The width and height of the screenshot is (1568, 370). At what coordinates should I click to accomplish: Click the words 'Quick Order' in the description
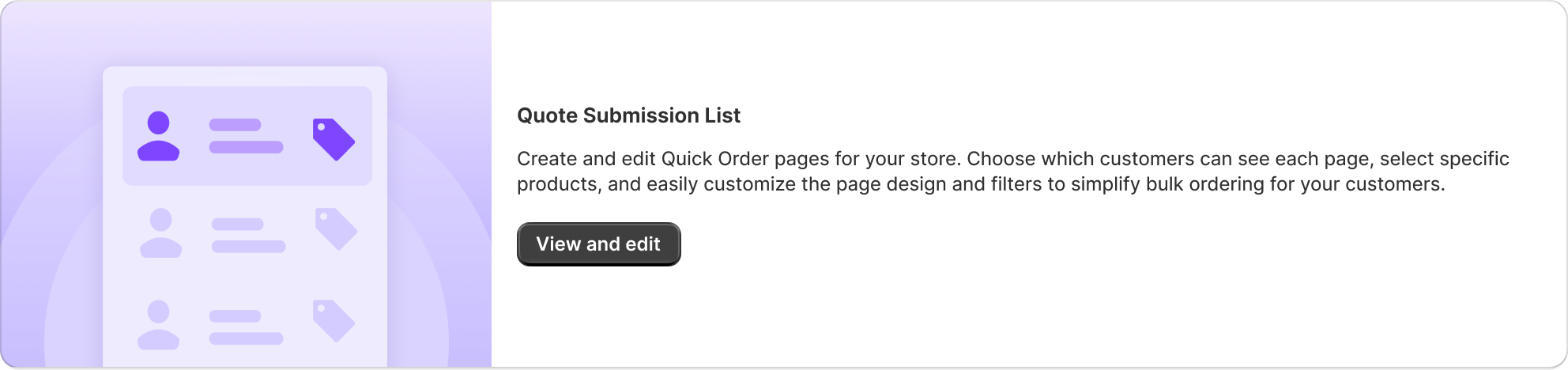[715, 159]
